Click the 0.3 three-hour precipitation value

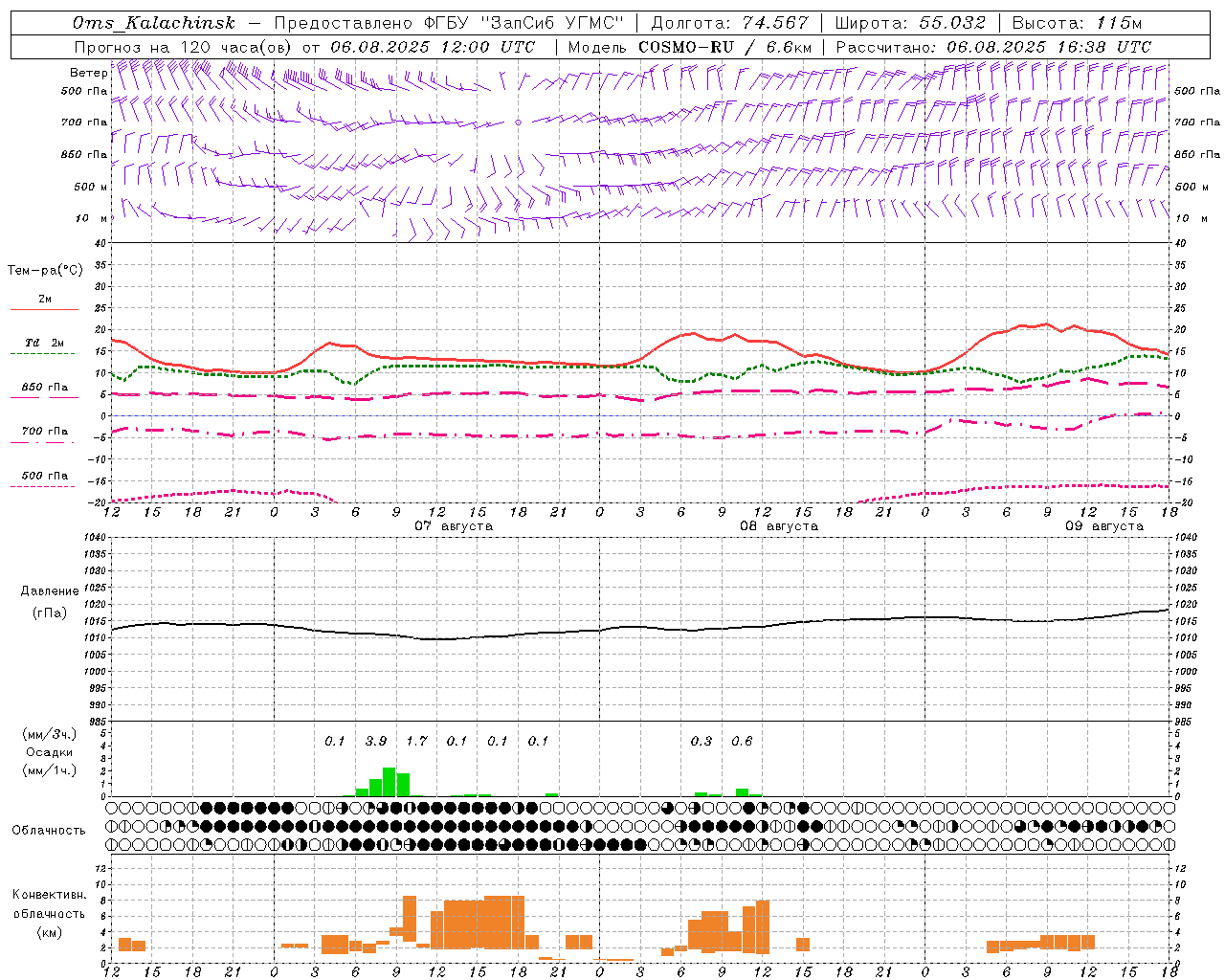click(702, 742)
